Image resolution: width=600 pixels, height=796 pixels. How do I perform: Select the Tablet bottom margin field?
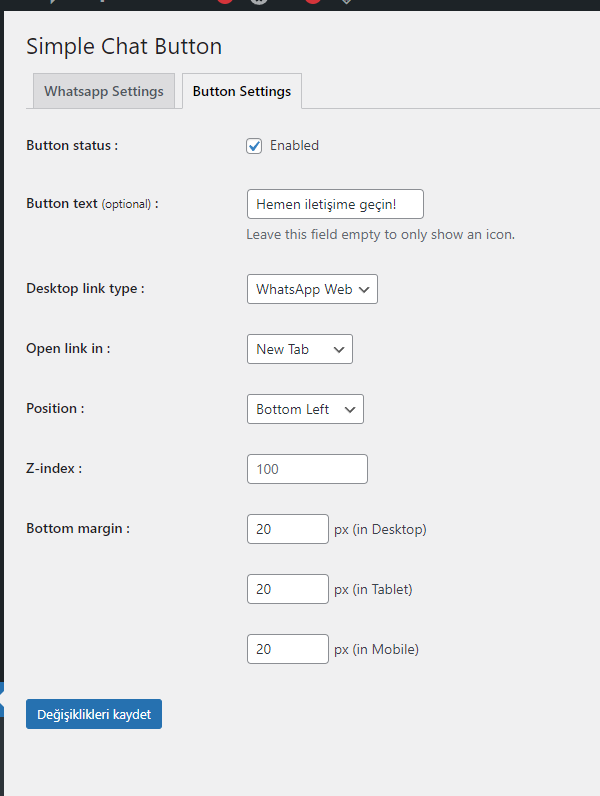tap(288, 589)
